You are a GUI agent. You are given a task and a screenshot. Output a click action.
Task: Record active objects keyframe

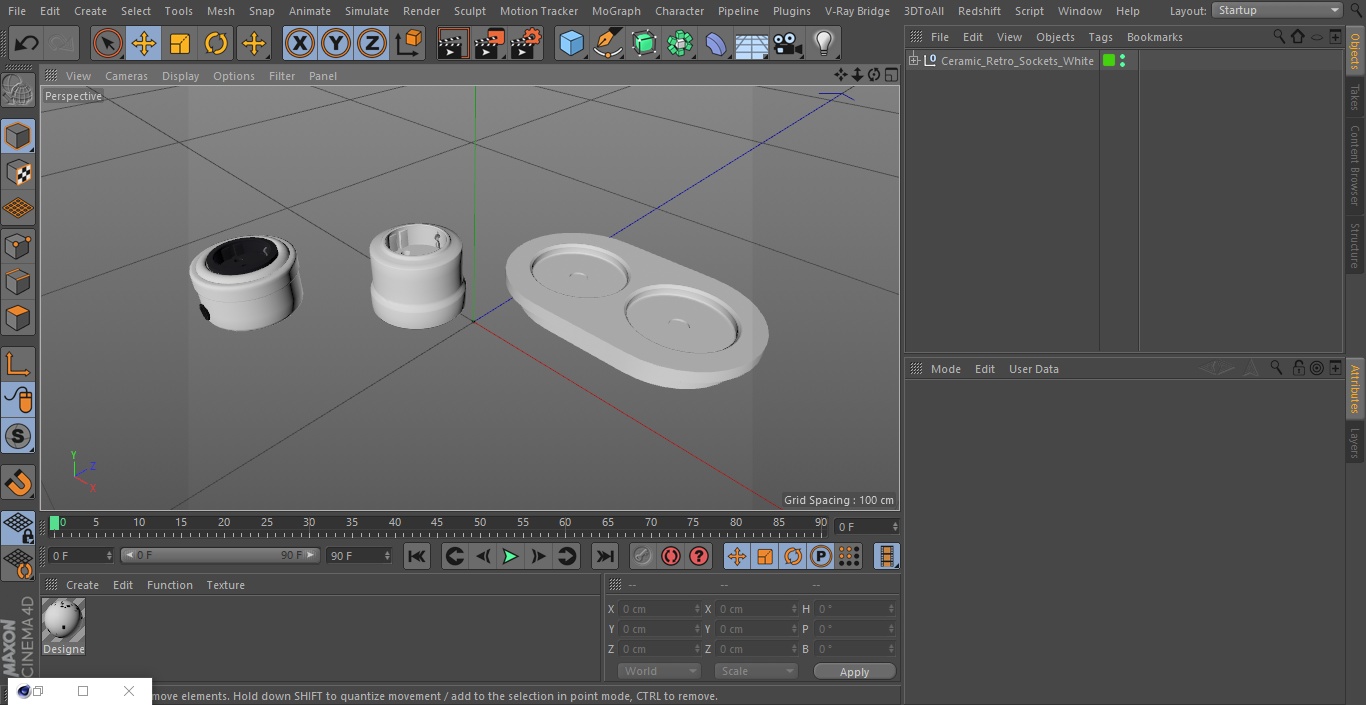pos(643,556)
